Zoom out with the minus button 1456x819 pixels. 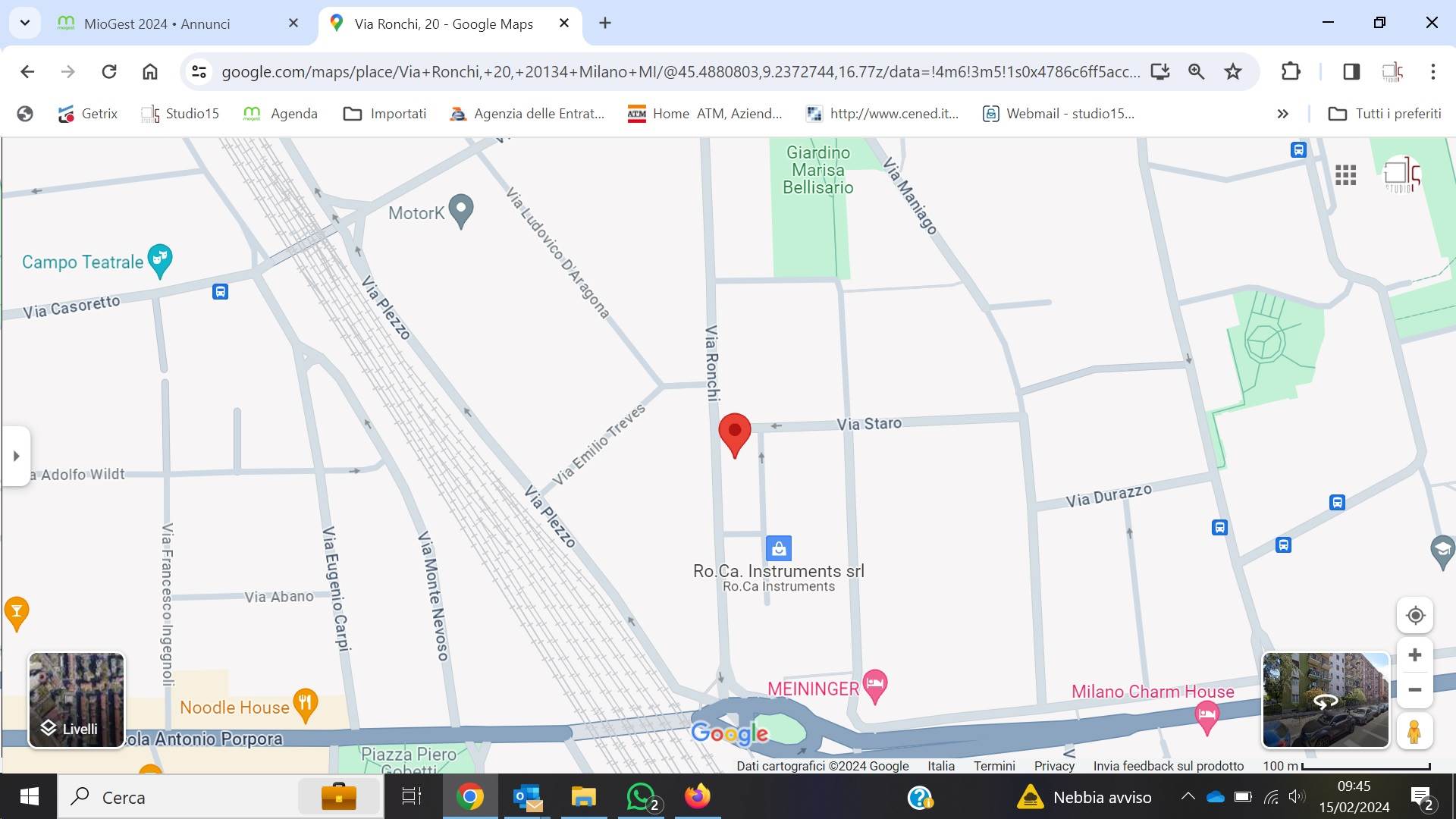[1414, 690]
